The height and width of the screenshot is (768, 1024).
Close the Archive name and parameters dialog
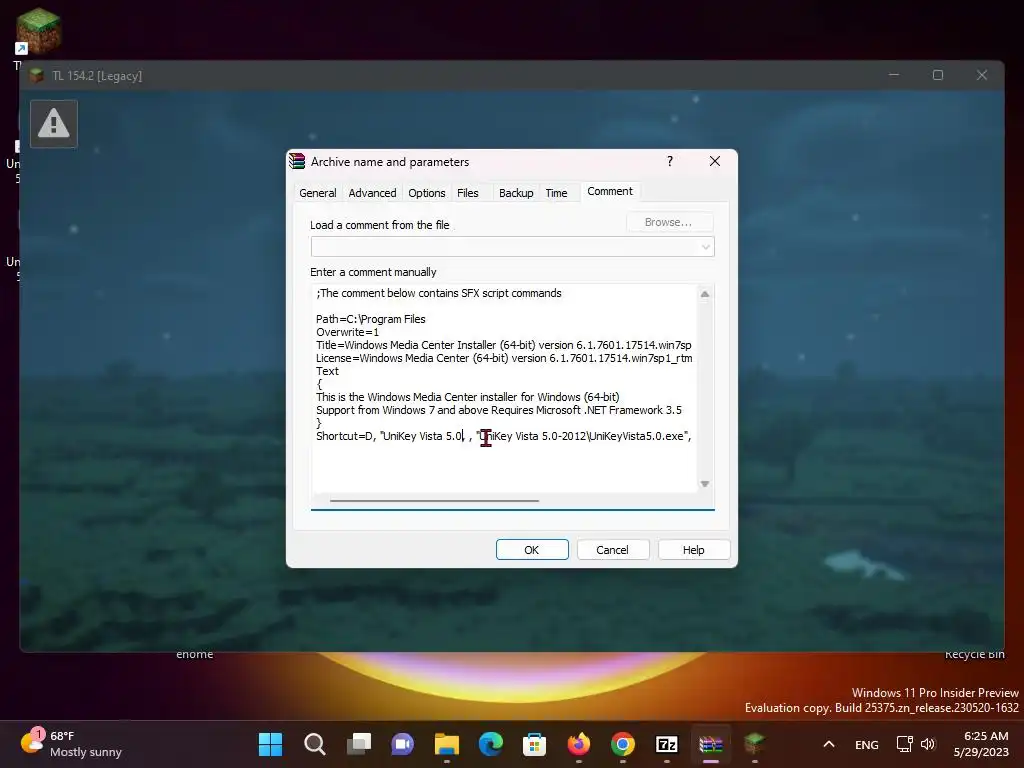714,161
